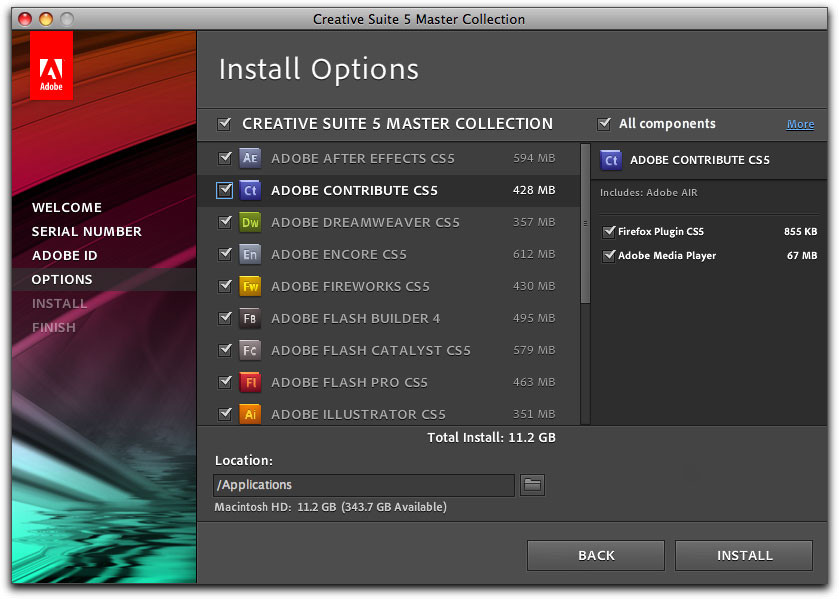839x599 pixels.
Task: Click the Flash Catalyst Fc icon
Action: pyautogui.click(x=250, y=350)
